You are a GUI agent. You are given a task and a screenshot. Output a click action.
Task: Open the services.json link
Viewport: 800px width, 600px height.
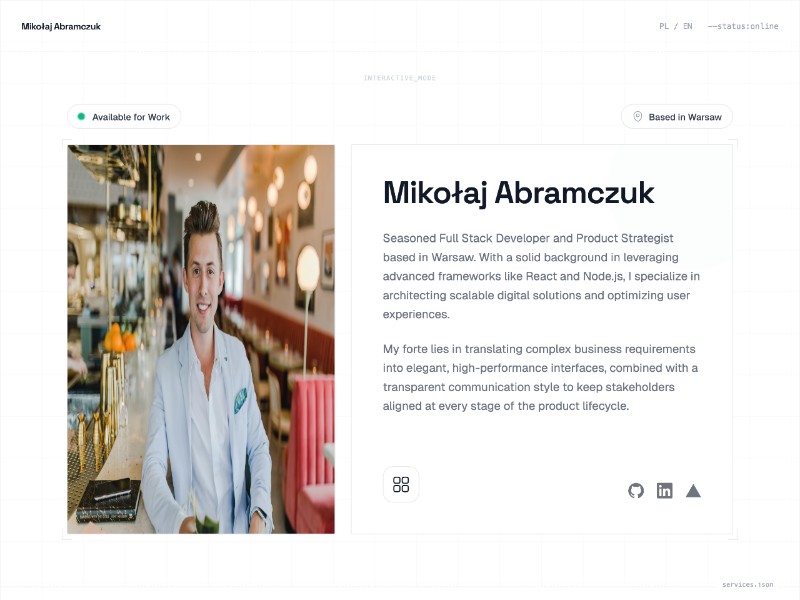pos(747,585)
